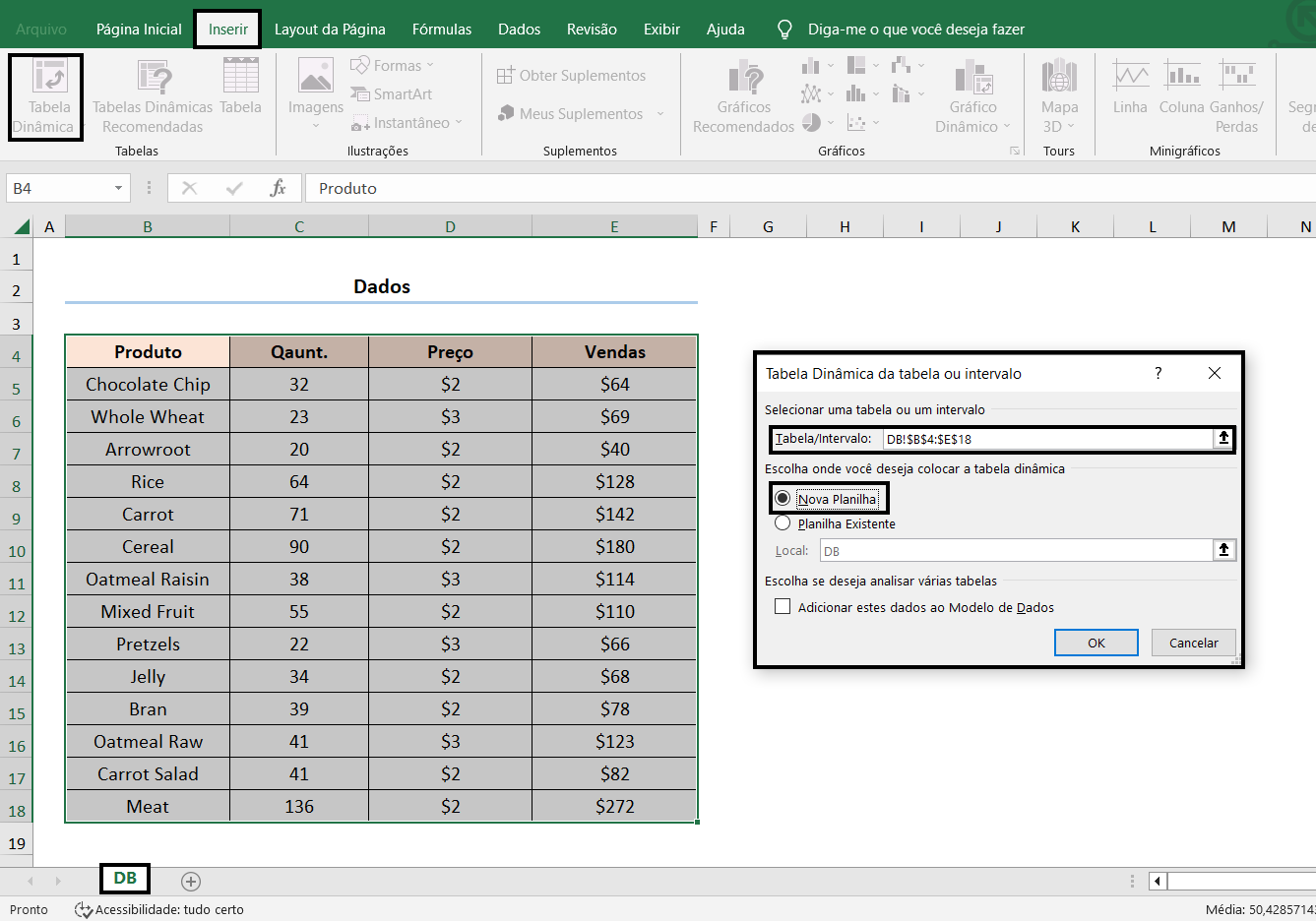Image resolution: width=1316 pixels, height=921 pixels.
Task: Open the Mapa 3D tool
Action: [1059, 95]
